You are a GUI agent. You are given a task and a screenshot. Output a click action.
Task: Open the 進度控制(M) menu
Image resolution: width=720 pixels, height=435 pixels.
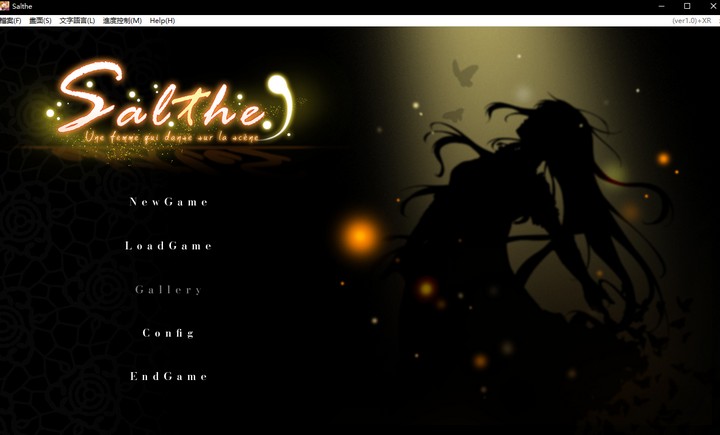coord(122,21)
